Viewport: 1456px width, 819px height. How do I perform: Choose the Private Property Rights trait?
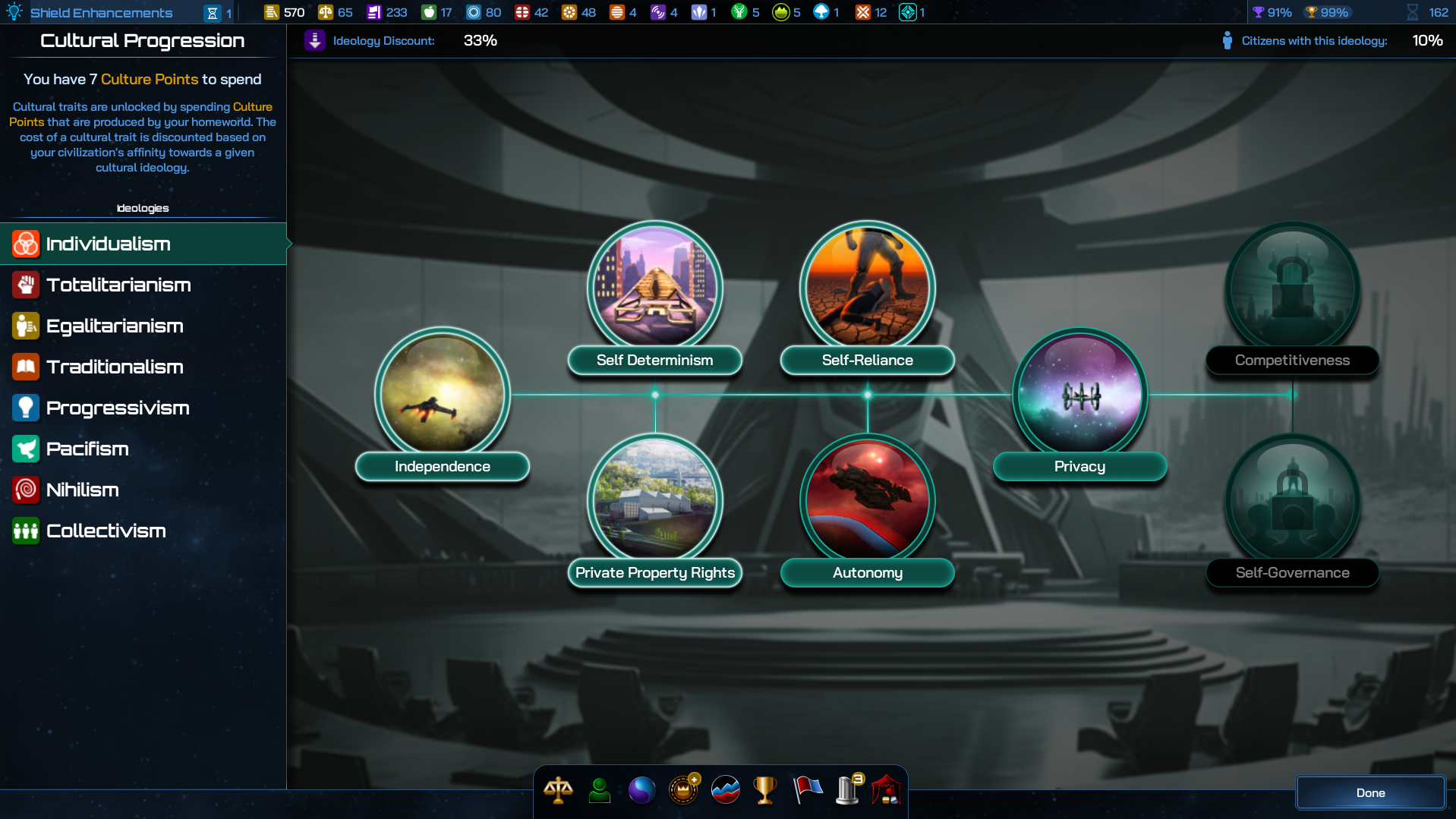(x=655, y=501)
